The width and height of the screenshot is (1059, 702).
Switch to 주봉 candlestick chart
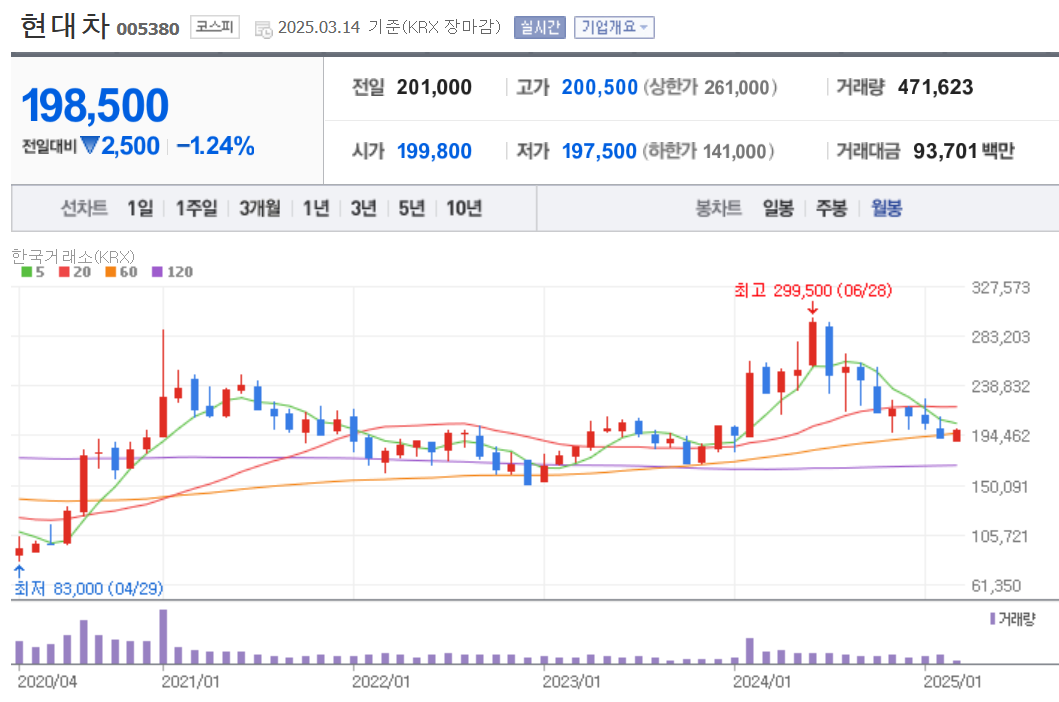(x=831, y=208)
